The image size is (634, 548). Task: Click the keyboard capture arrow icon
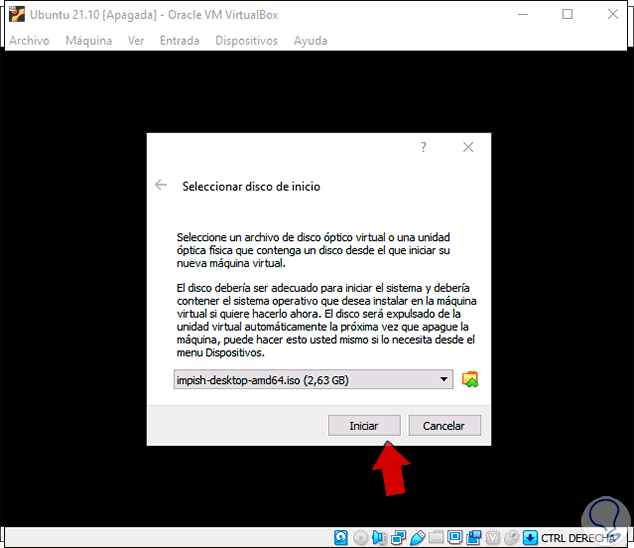tap(530, 537)
